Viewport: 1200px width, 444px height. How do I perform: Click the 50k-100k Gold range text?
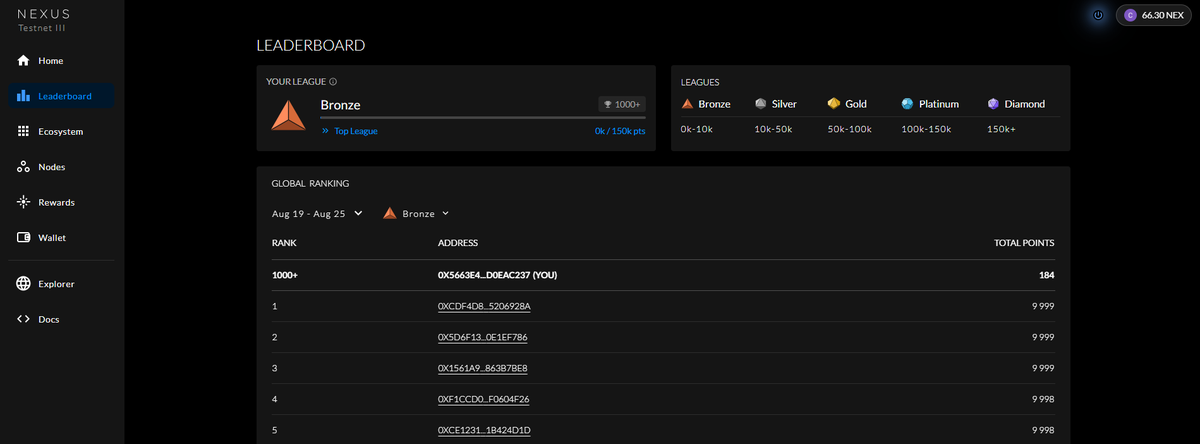tap(849, 129)
